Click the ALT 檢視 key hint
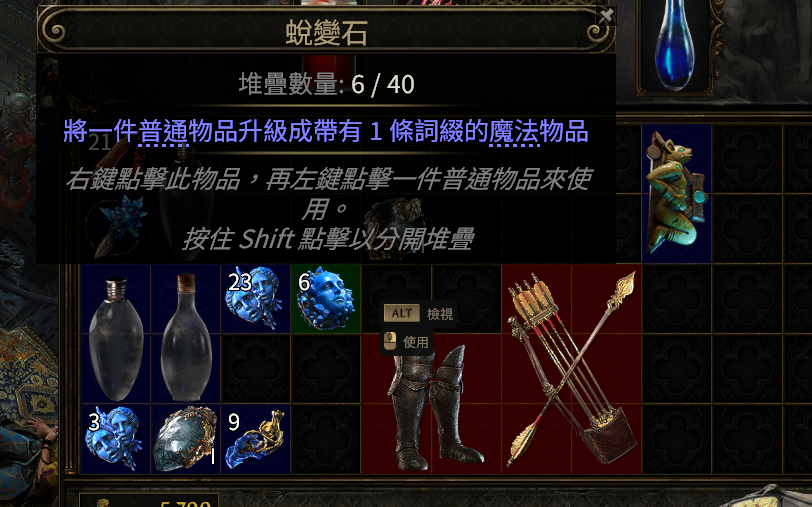Image resolution: width=812 pixels, height=507 pixels. click(x=418, y=313)
